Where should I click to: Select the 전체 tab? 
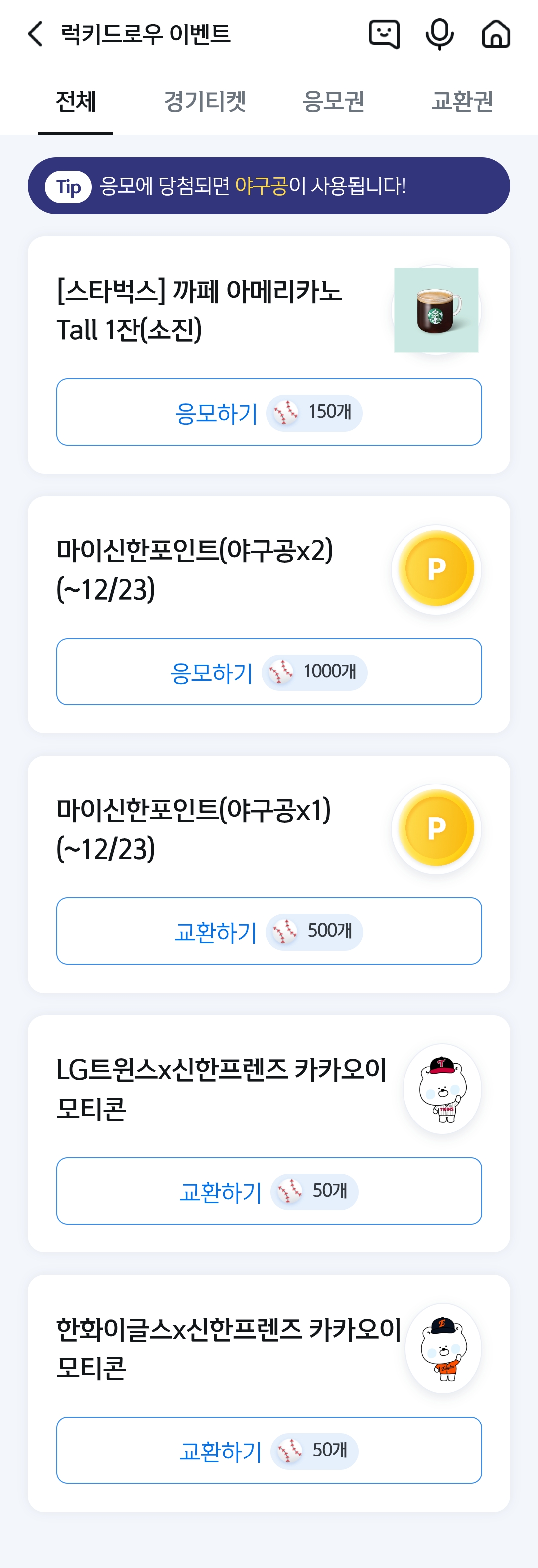76,101
